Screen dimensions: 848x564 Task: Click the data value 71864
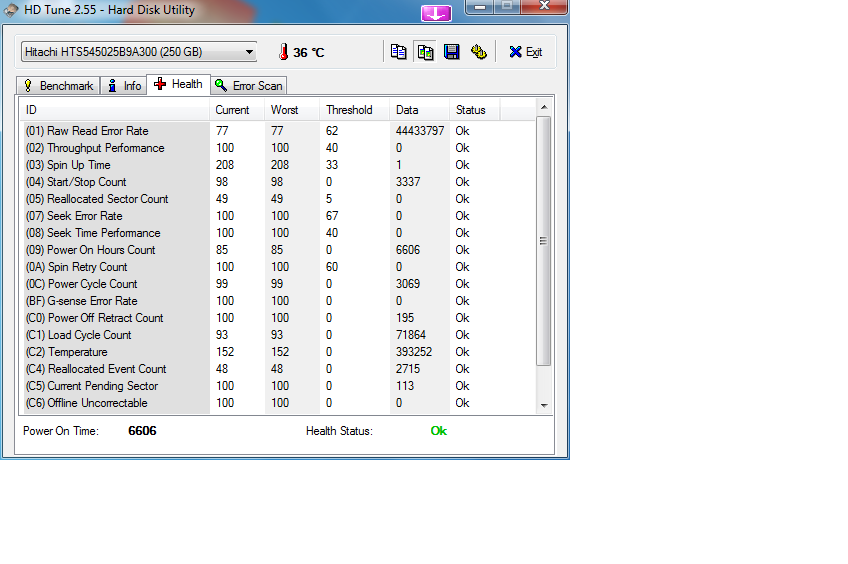(410, 335)
